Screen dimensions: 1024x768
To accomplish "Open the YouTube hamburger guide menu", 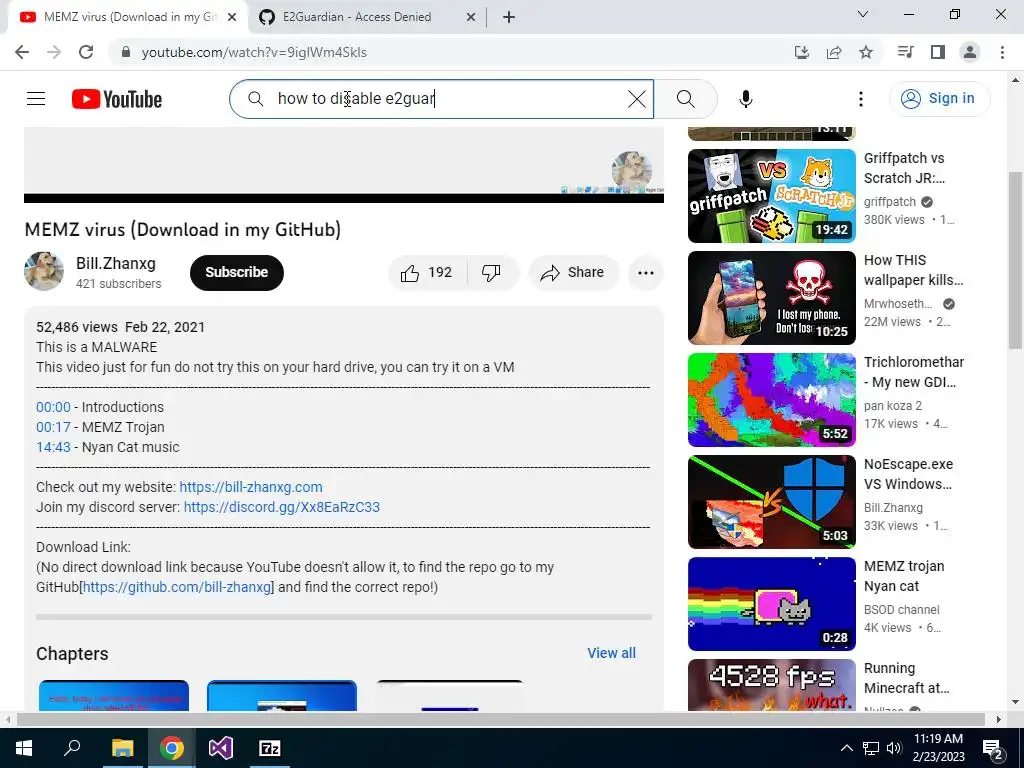I will (x=36, y=99).
